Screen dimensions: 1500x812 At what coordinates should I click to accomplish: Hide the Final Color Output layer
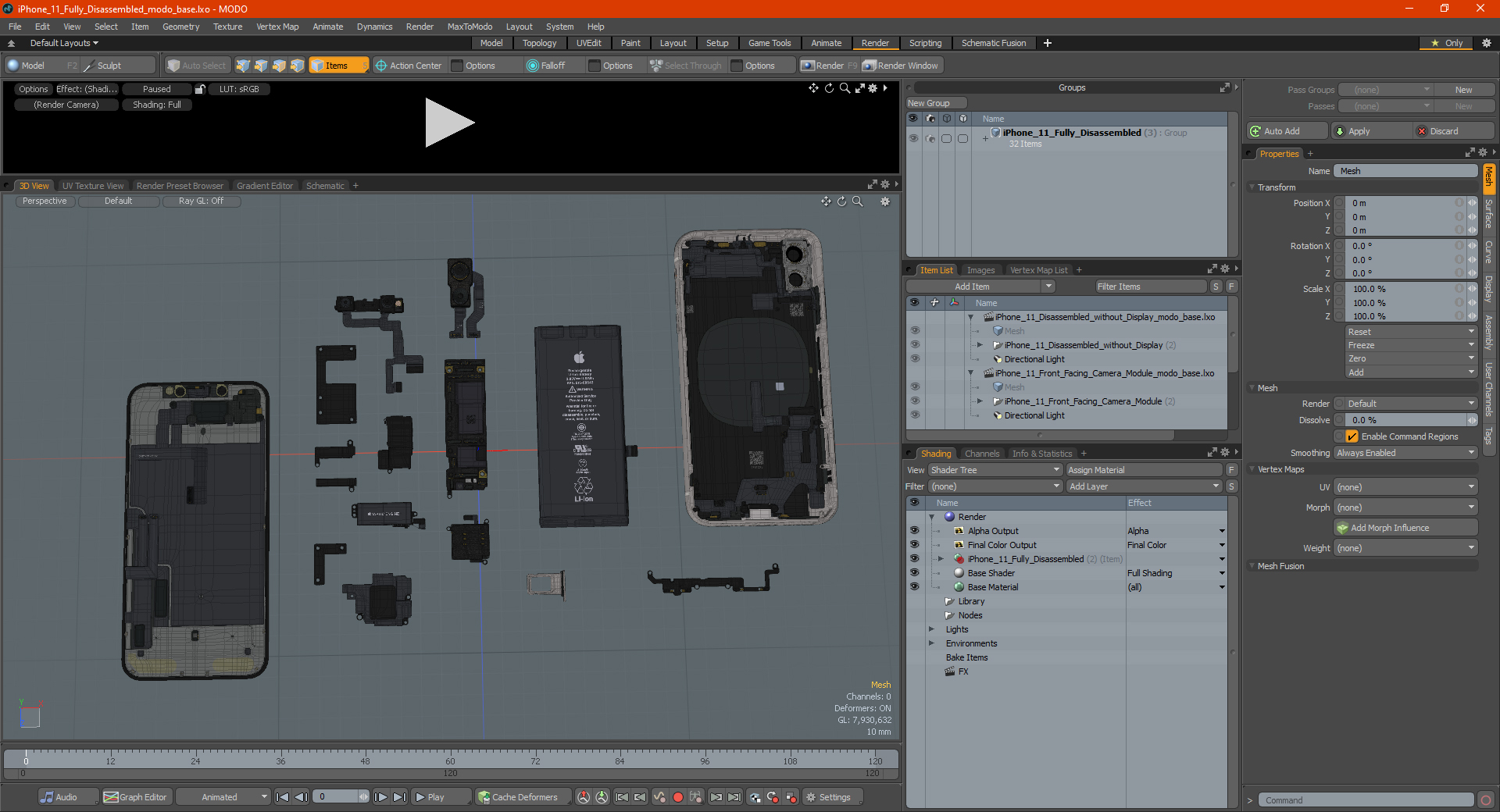(914, 544)
